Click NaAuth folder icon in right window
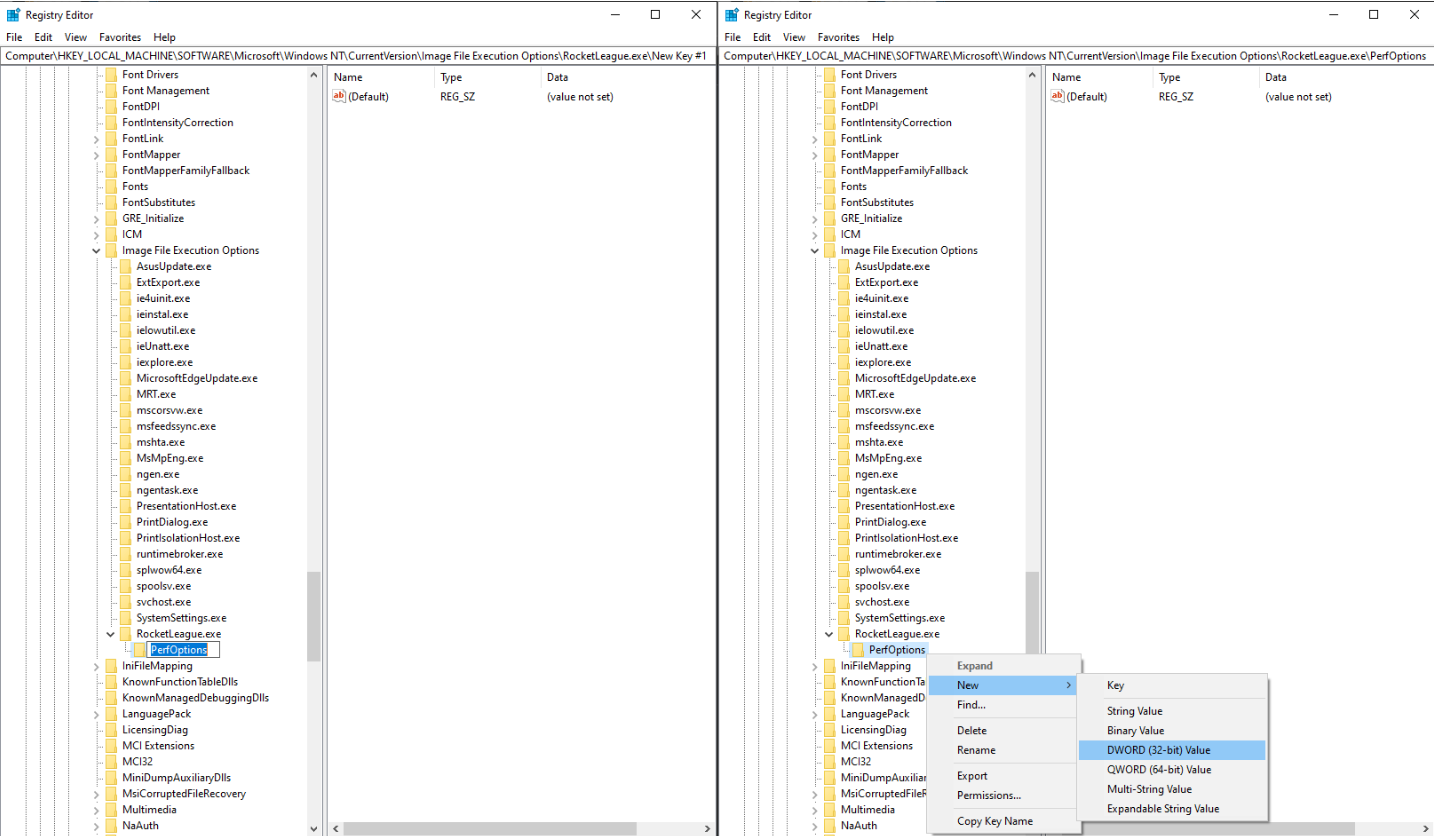This screenshot has width=1434, height=836. click(829, 826)
